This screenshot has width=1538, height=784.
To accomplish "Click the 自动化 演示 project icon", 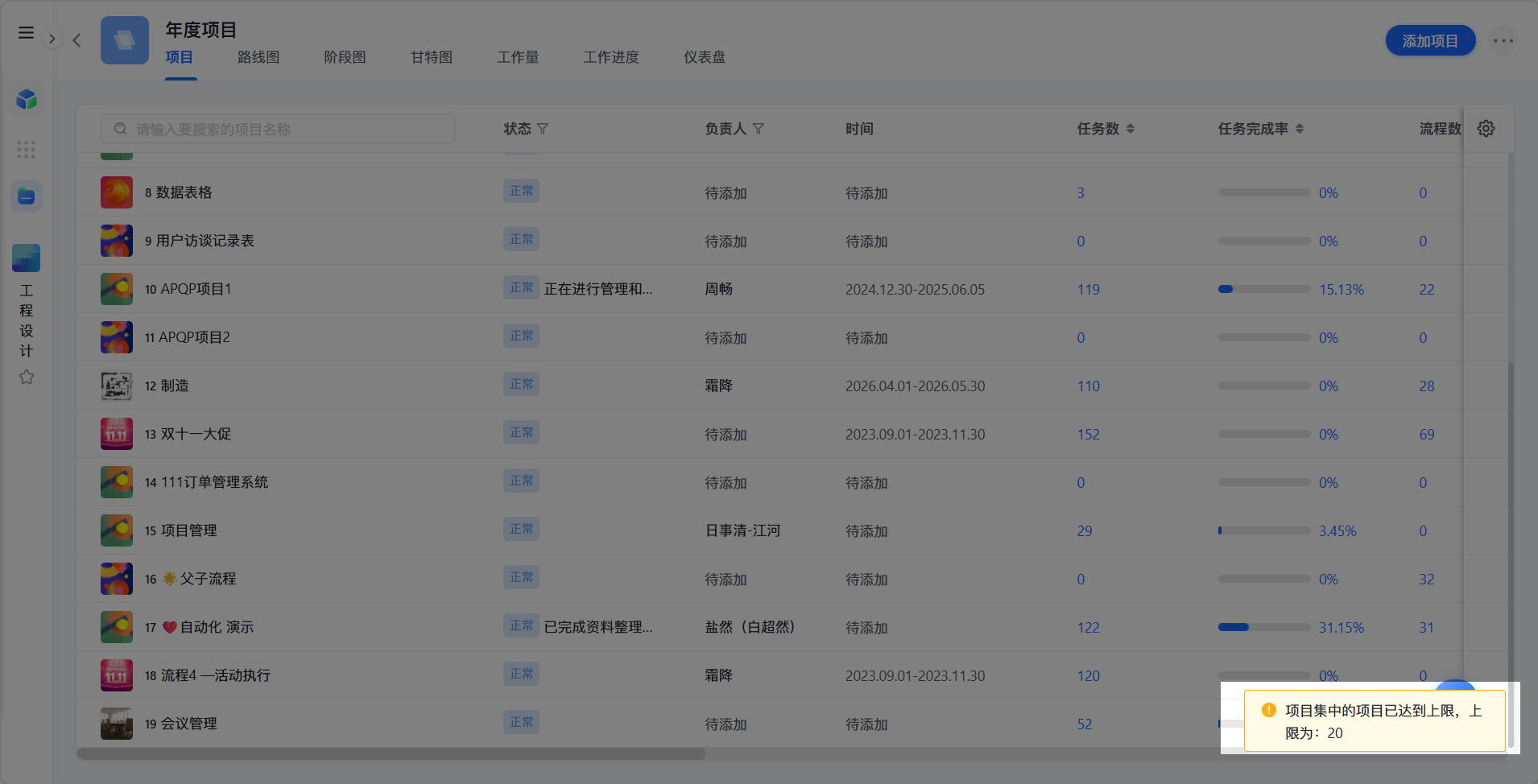I will tap(117, 627).
